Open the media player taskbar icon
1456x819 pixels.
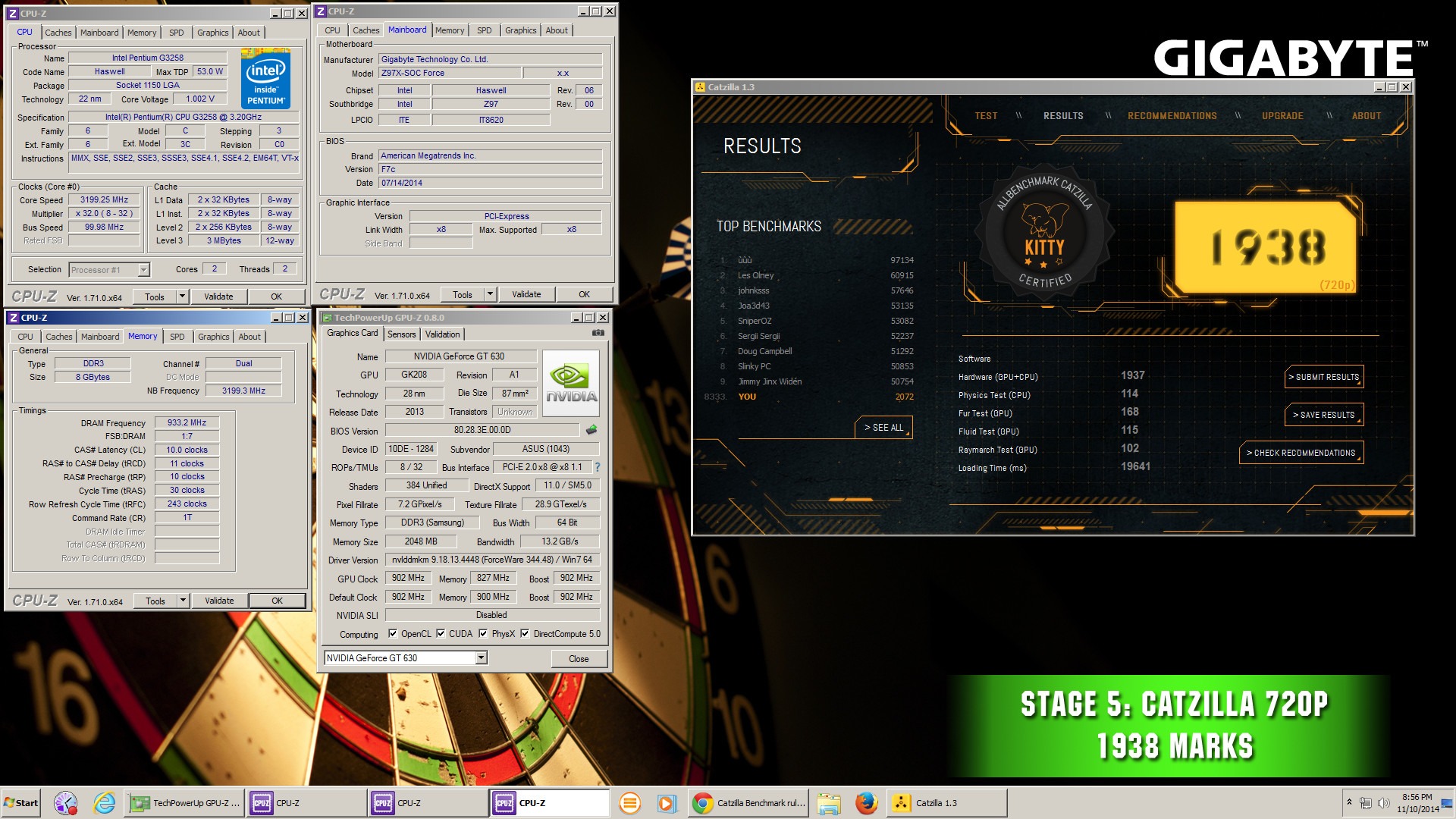pyautogui.click(x=667, y=803)
